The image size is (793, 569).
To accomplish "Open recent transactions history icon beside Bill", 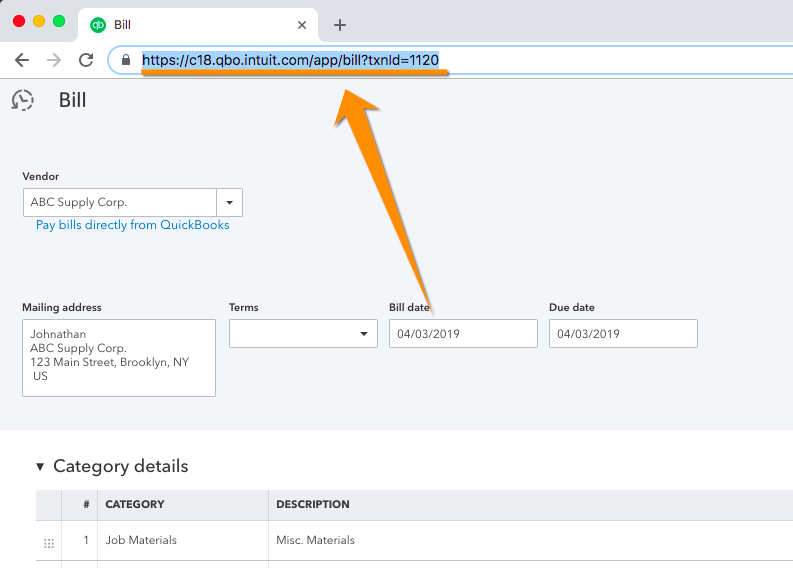I will [x=23, y=100].
